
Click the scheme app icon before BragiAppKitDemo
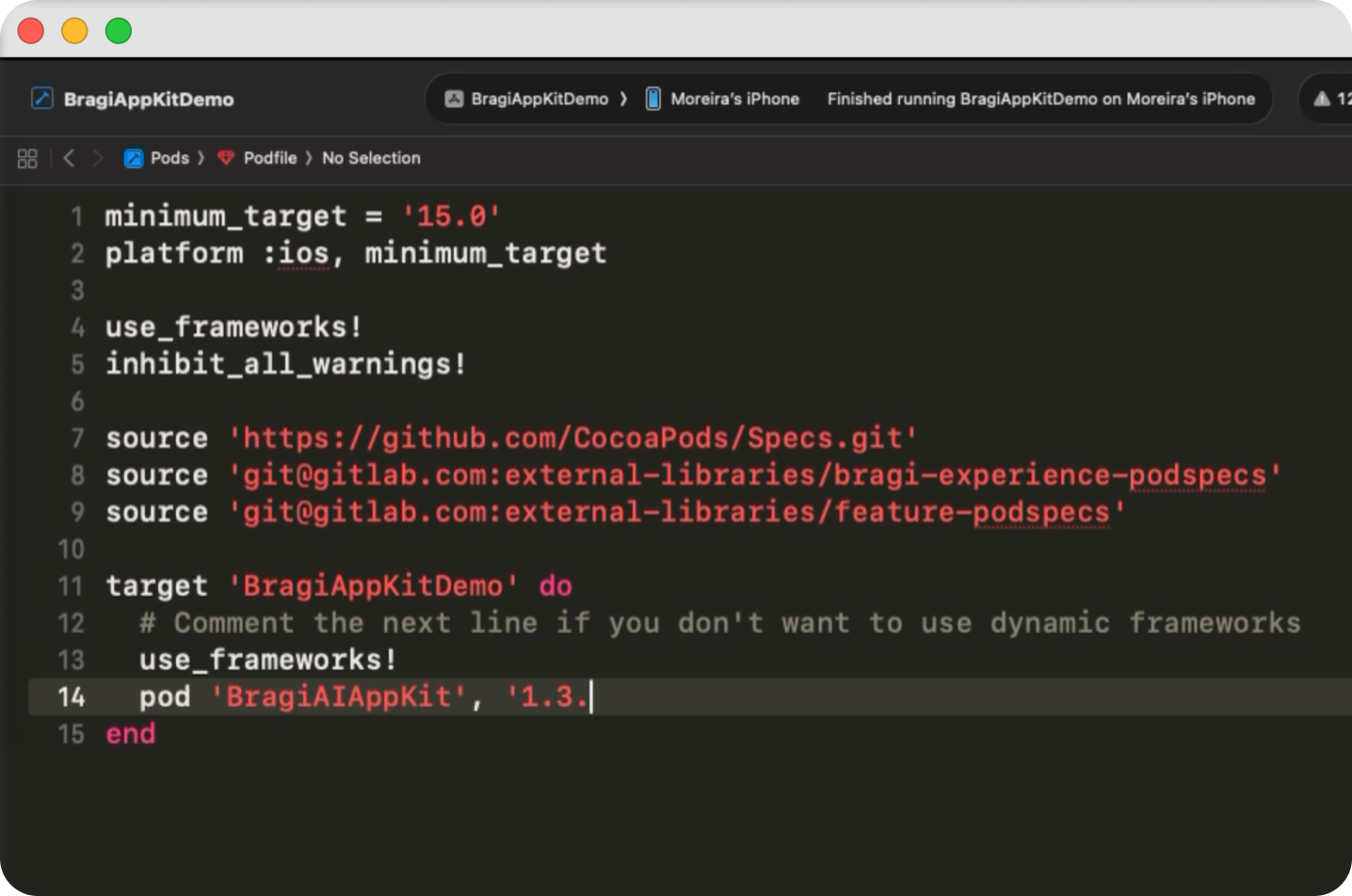(454, 99)
